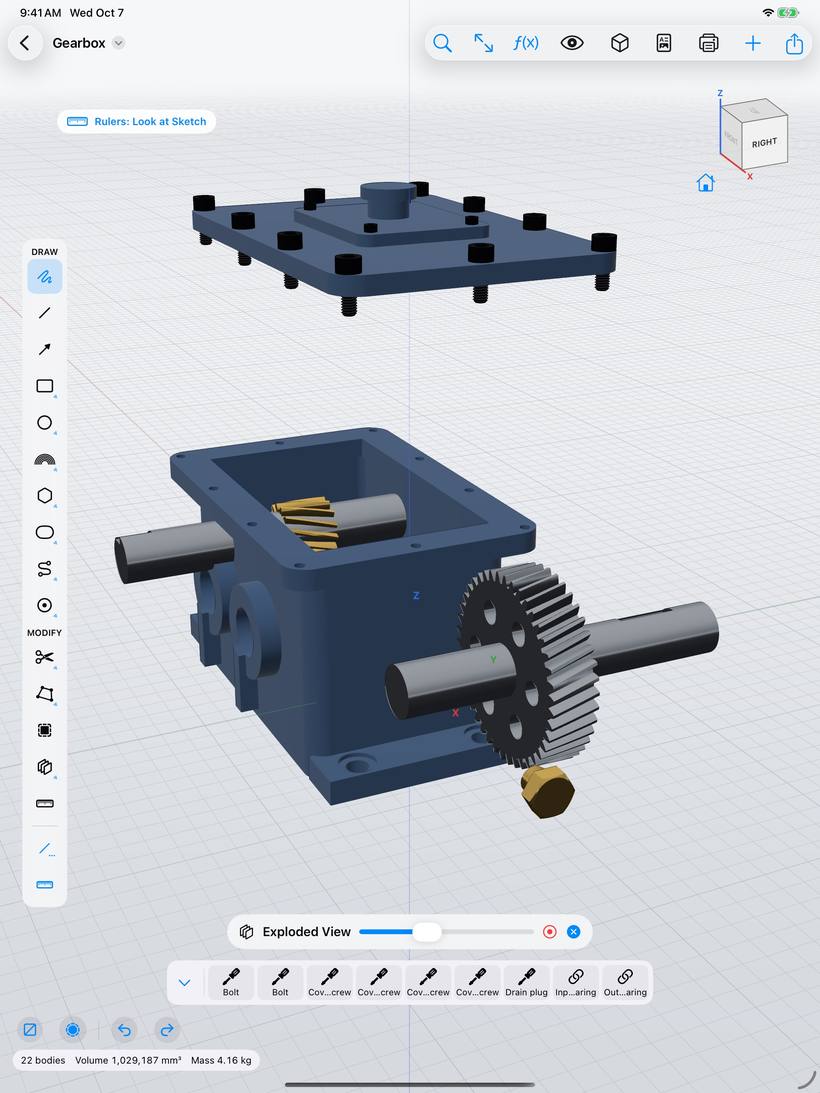Select the Rectangle draw tool
The height and width of the screenshot is (1093, 820).
(45, 386)
